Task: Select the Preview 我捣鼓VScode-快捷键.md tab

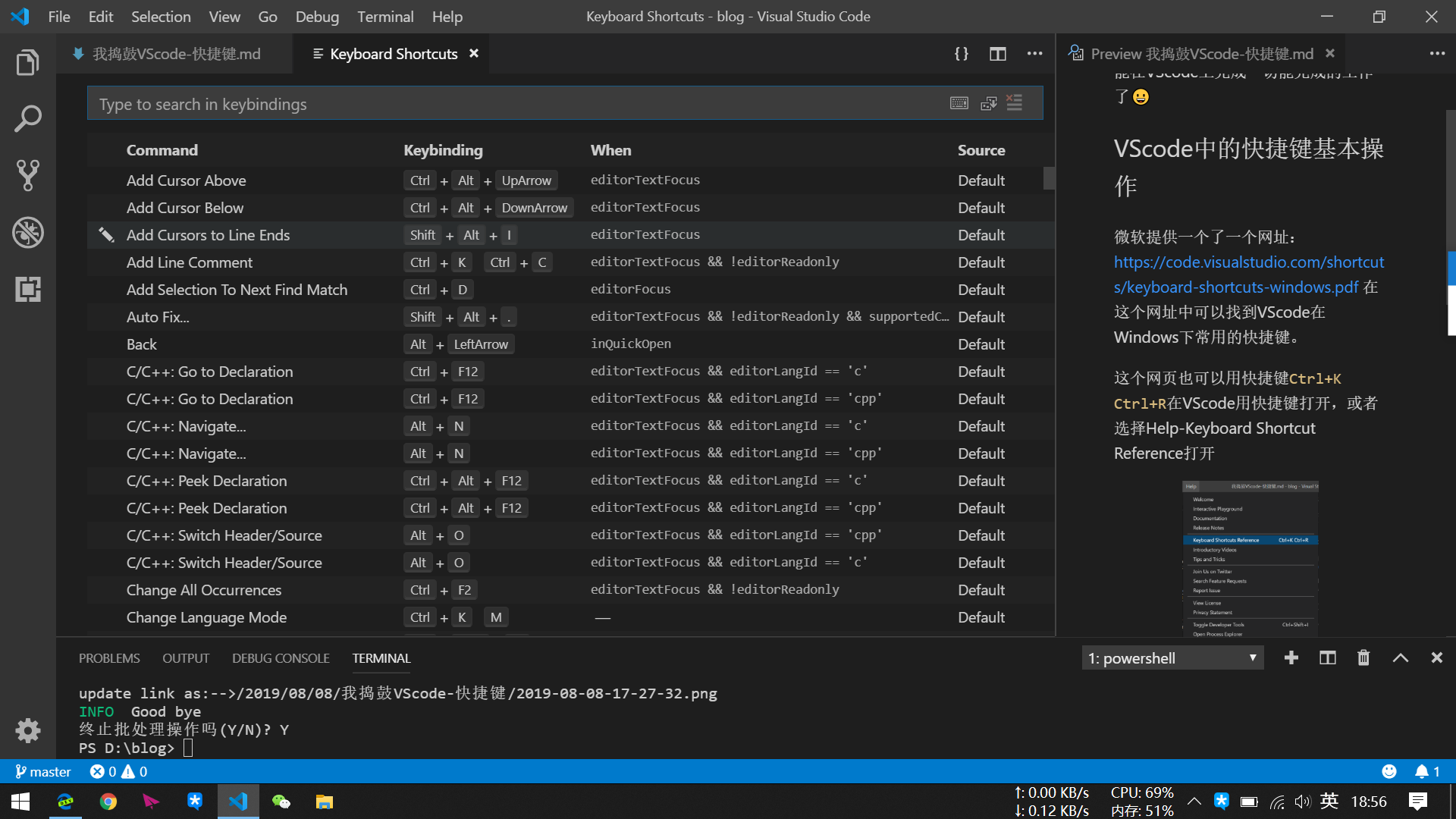Action: click(x=1202, y=54)
